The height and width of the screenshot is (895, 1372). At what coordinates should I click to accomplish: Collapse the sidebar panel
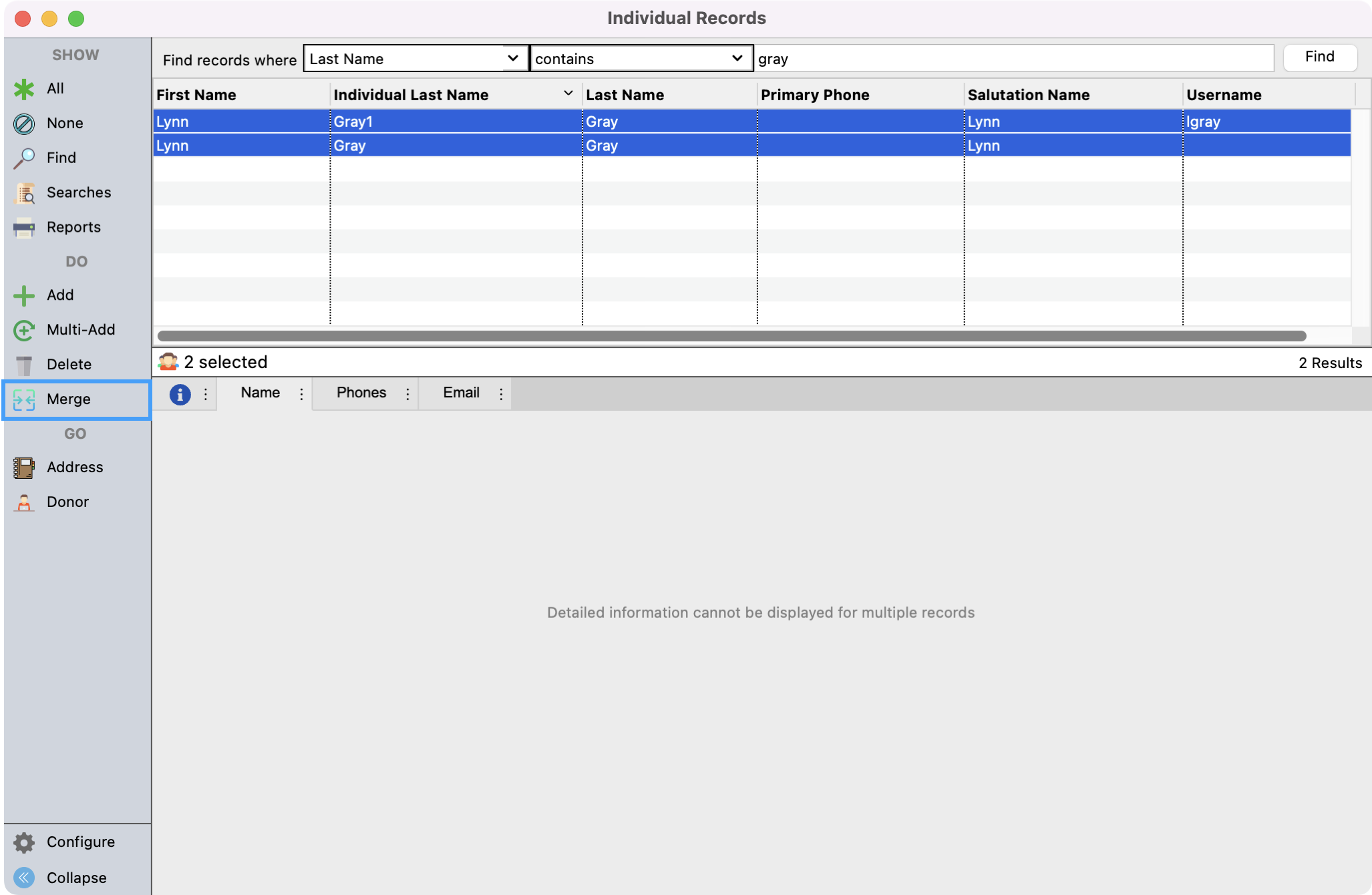[x=24, y=878]
